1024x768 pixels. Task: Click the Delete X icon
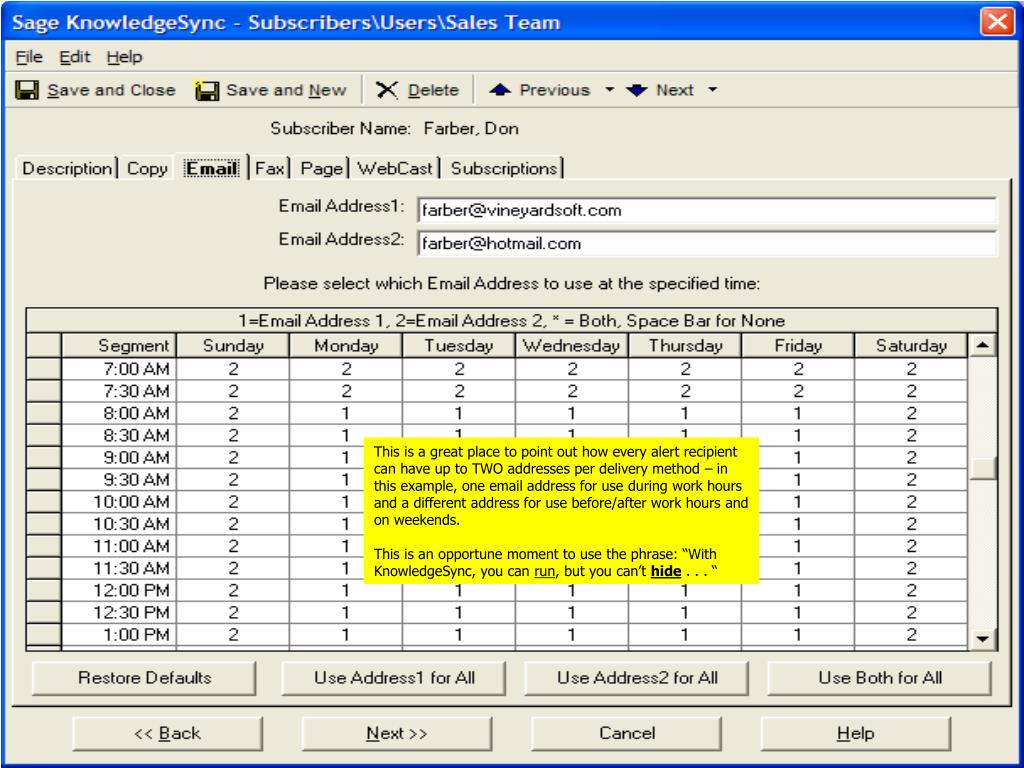click(x=387, y=90)
